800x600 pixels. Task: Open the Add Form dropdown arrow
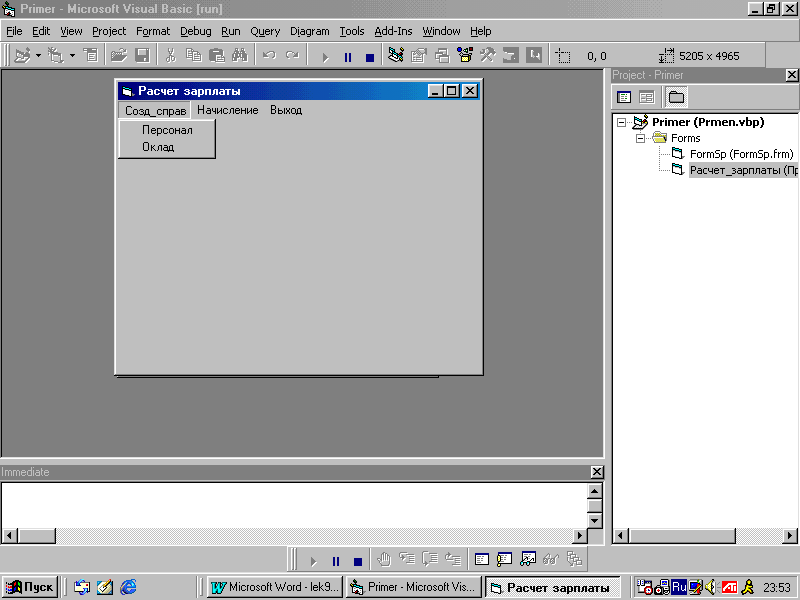72,55
